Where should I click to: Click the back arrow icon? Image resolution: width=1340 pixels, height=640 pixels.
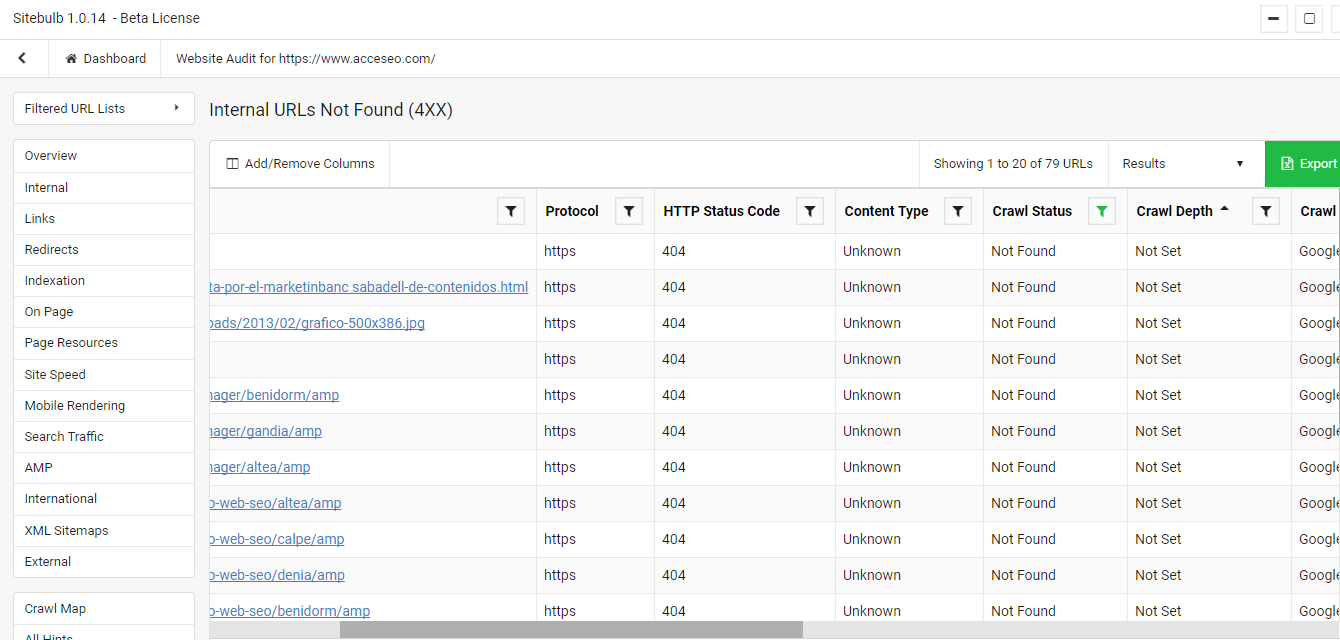(22, 59)
